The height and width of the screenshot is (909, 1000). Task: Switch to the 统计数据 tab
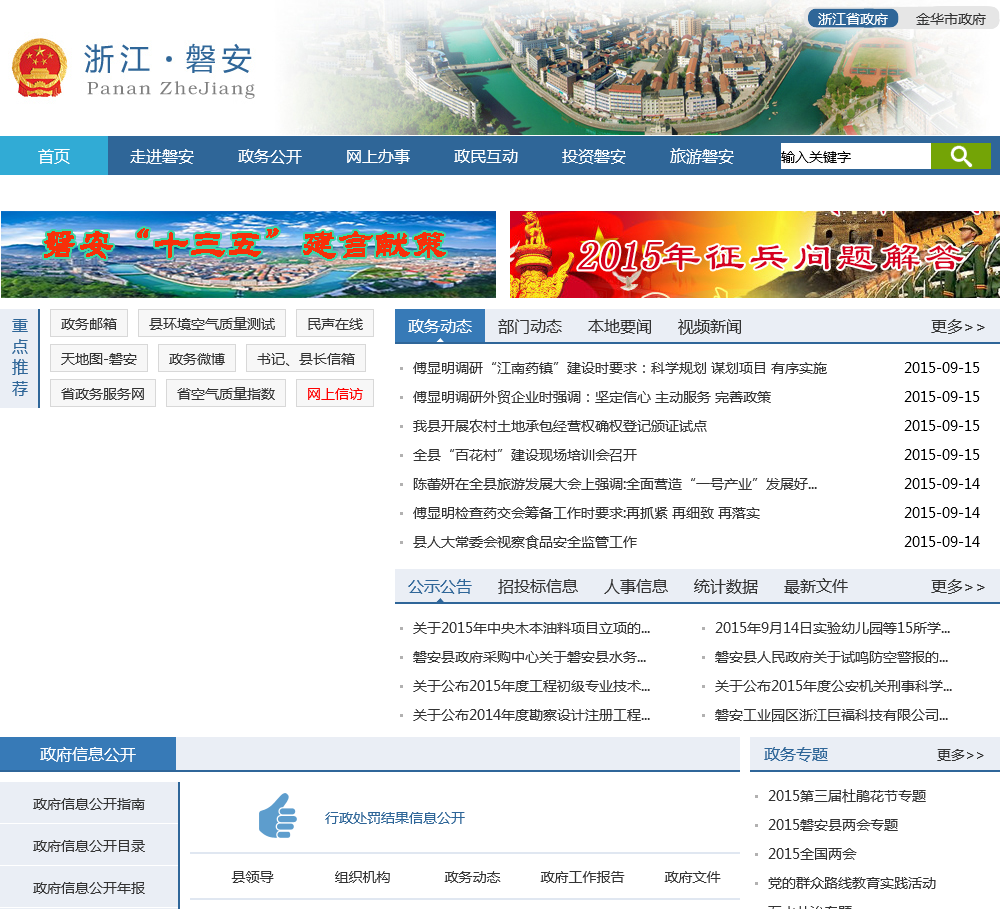726,586
